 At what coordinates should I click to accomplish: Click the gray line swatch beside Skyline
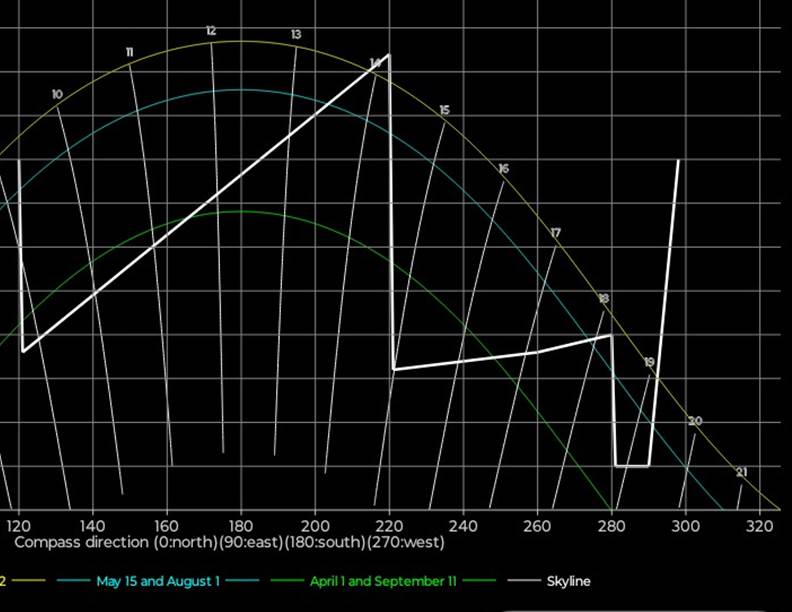[523, 581]
